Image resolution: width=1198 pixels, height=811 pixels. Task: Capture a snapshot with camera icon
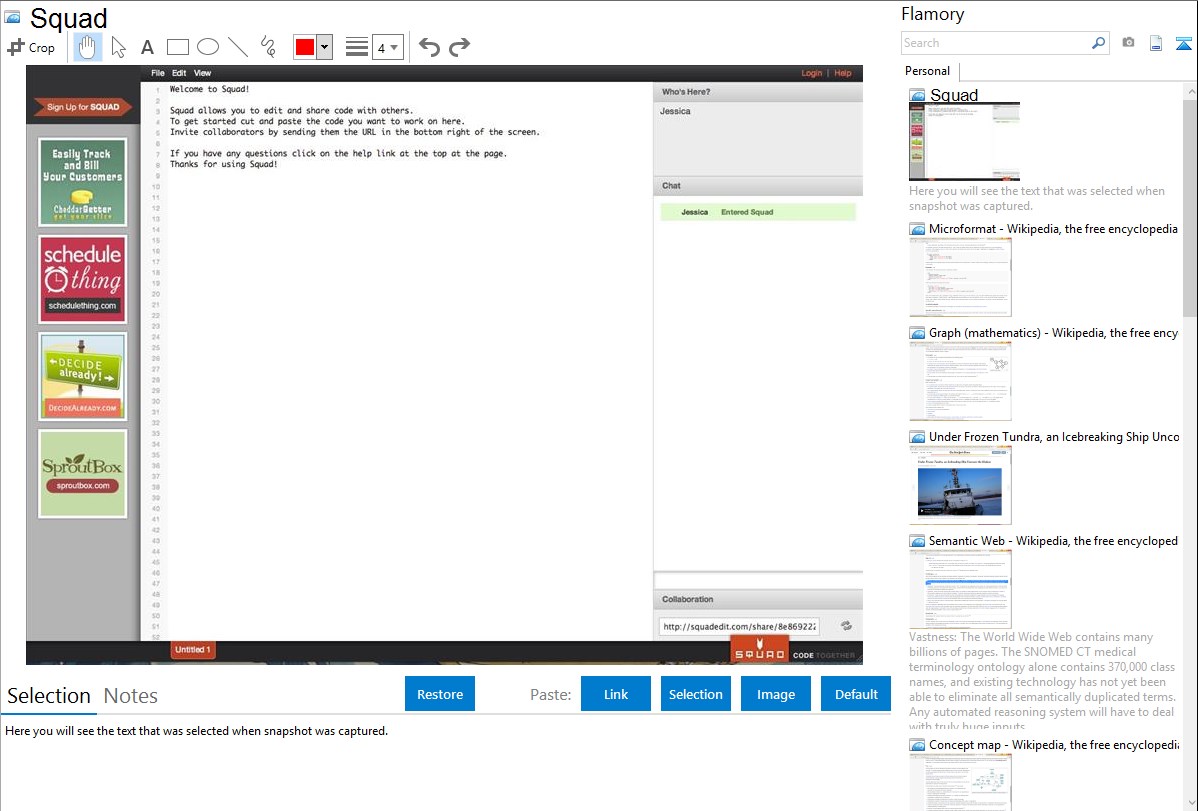[1128, 43]
